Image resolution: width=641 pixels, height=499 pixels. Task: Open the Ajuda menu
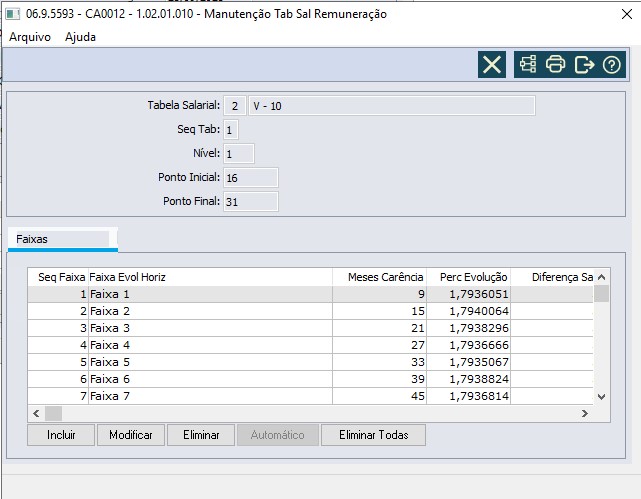click(80, 37)
